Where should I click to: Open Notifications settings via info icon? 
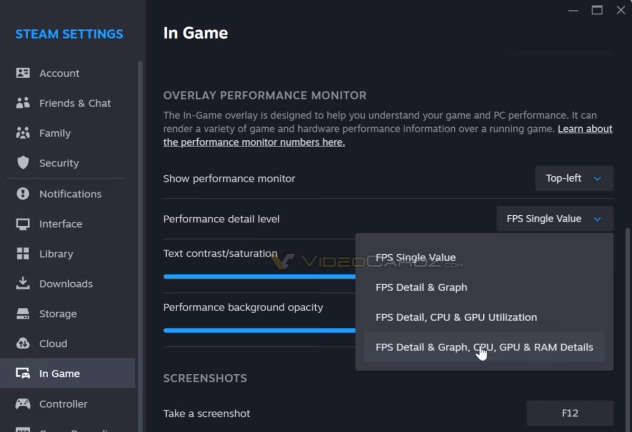(x=23, y=194)
